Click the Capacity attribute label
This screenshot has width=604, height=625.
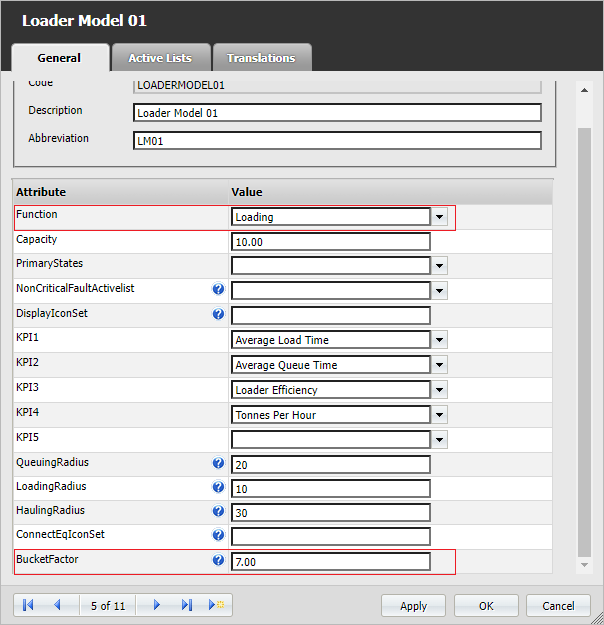pos(36,239)
